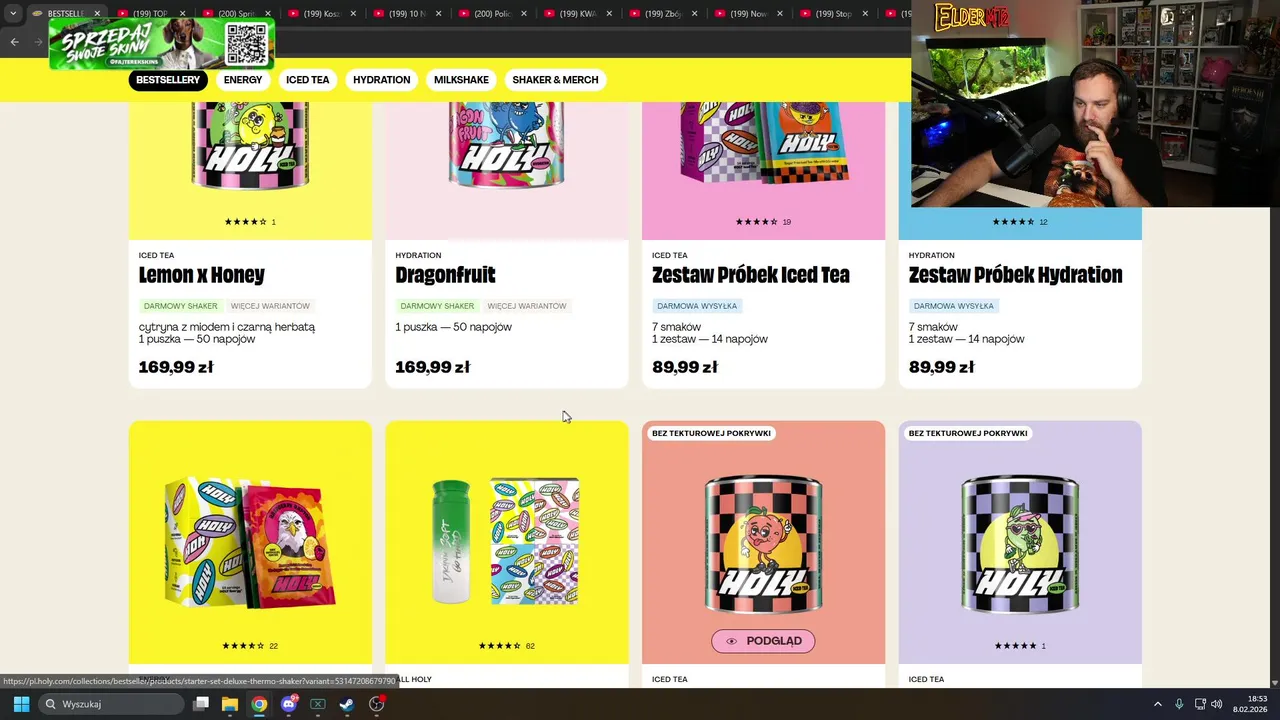
Task: Open the Steam taskbar icon
Action: click(347, 704)
